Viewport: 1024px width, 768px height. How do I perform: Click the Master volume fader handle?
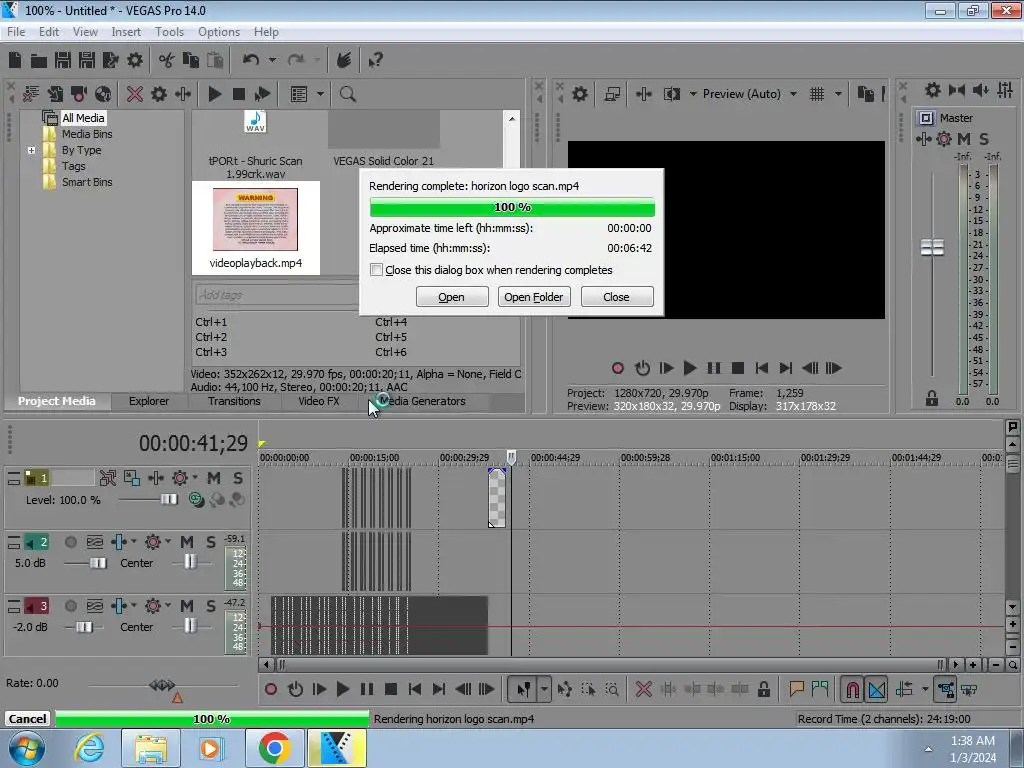932,248
